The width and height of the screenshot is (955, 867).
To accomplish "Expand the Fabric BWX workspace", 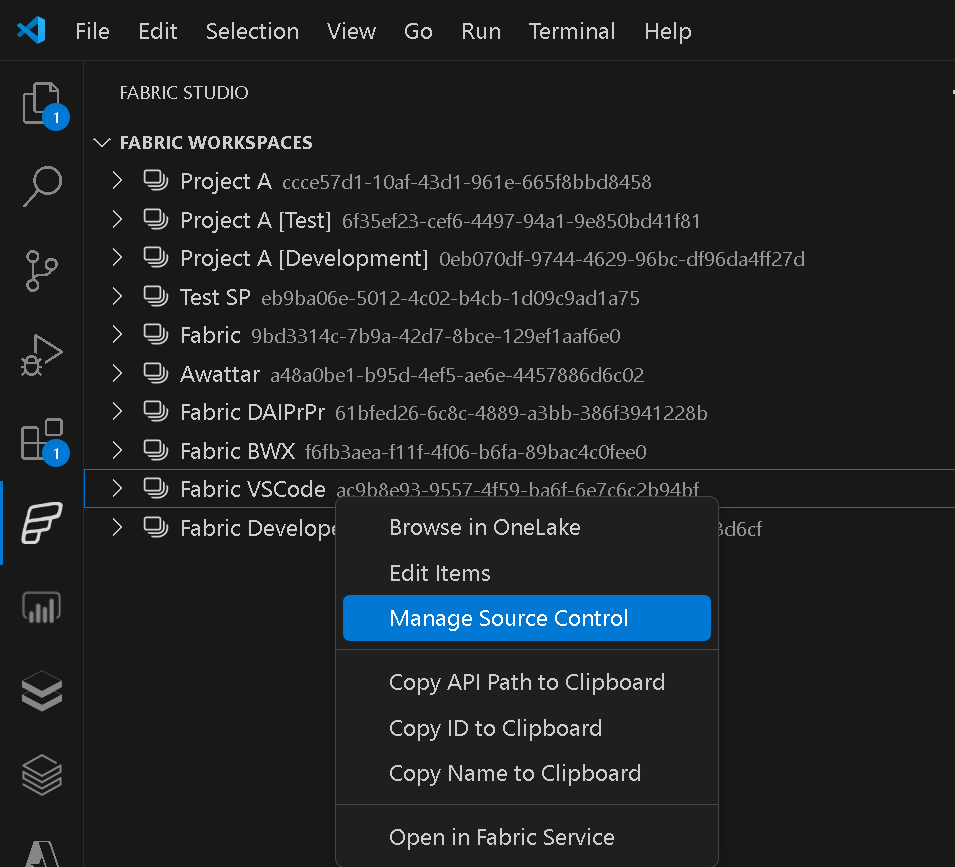I will [x=117, y=451].
